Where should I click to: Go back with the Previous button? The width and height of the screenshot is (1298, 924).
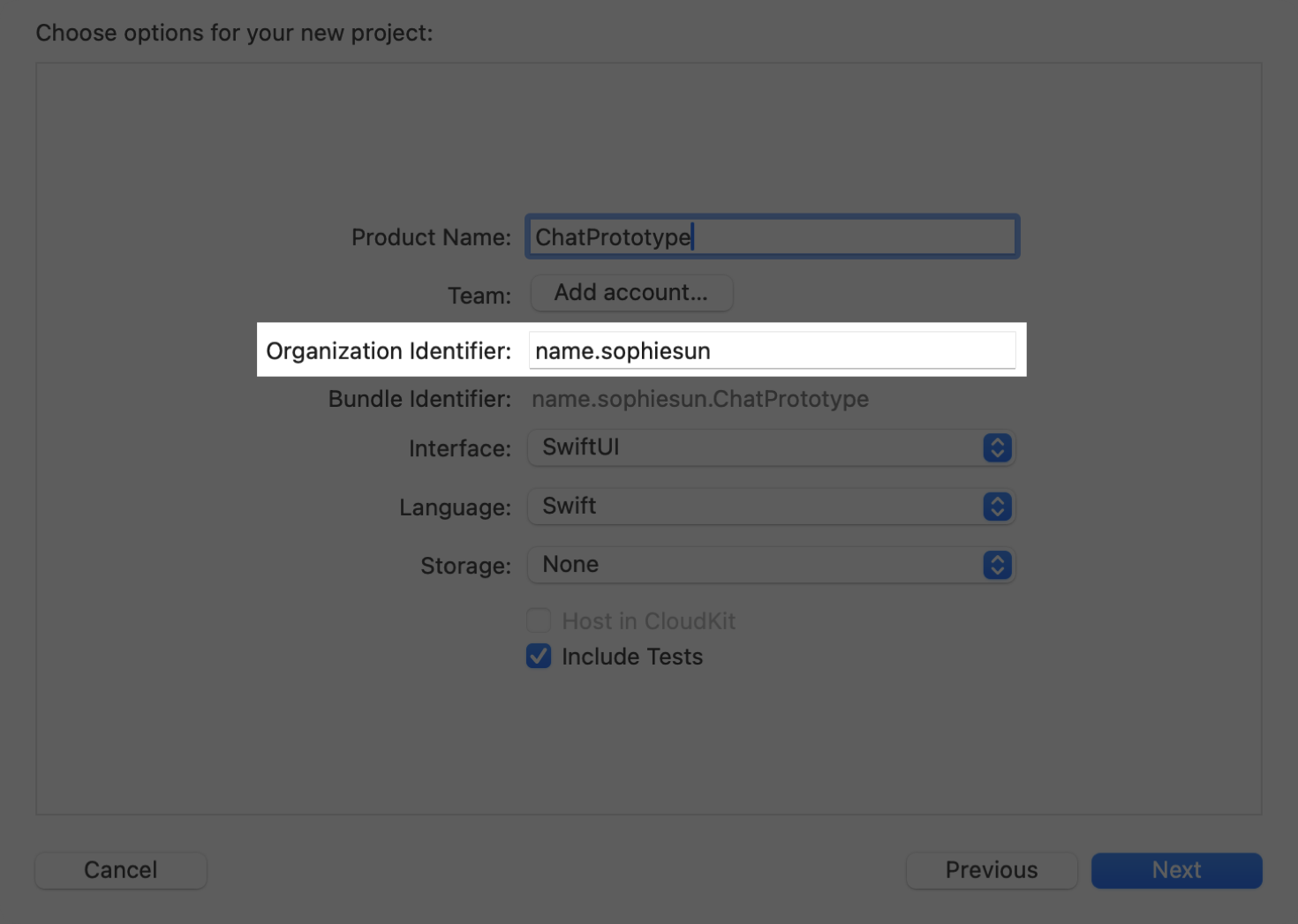pyautogui.click(x=991, y=870)
